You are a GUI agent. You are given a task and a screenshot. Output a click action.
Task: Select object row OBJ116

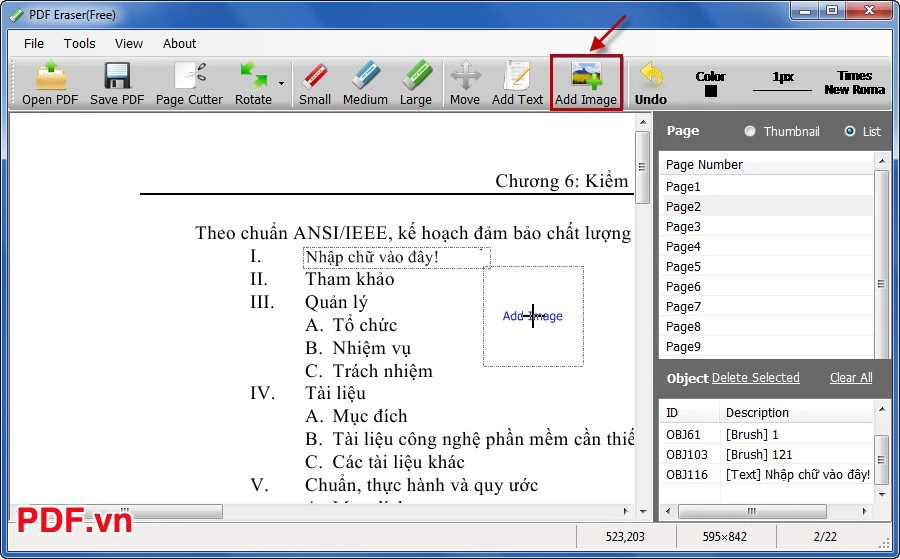click(767, 475)
